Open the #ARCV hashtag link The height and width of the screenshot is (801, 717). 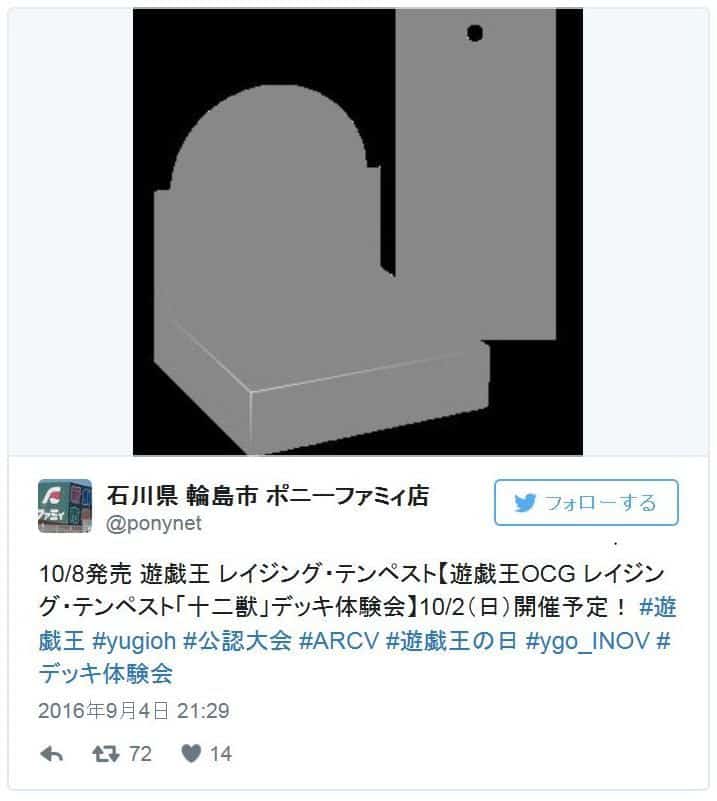339,641
